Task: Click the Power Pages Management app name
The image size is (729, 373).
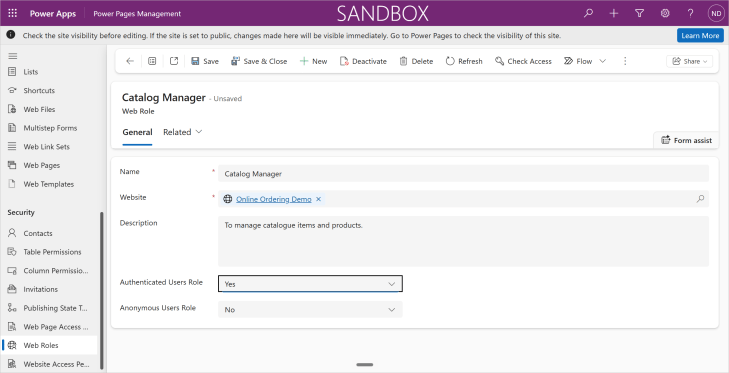Action: click(x=137, y=13)
